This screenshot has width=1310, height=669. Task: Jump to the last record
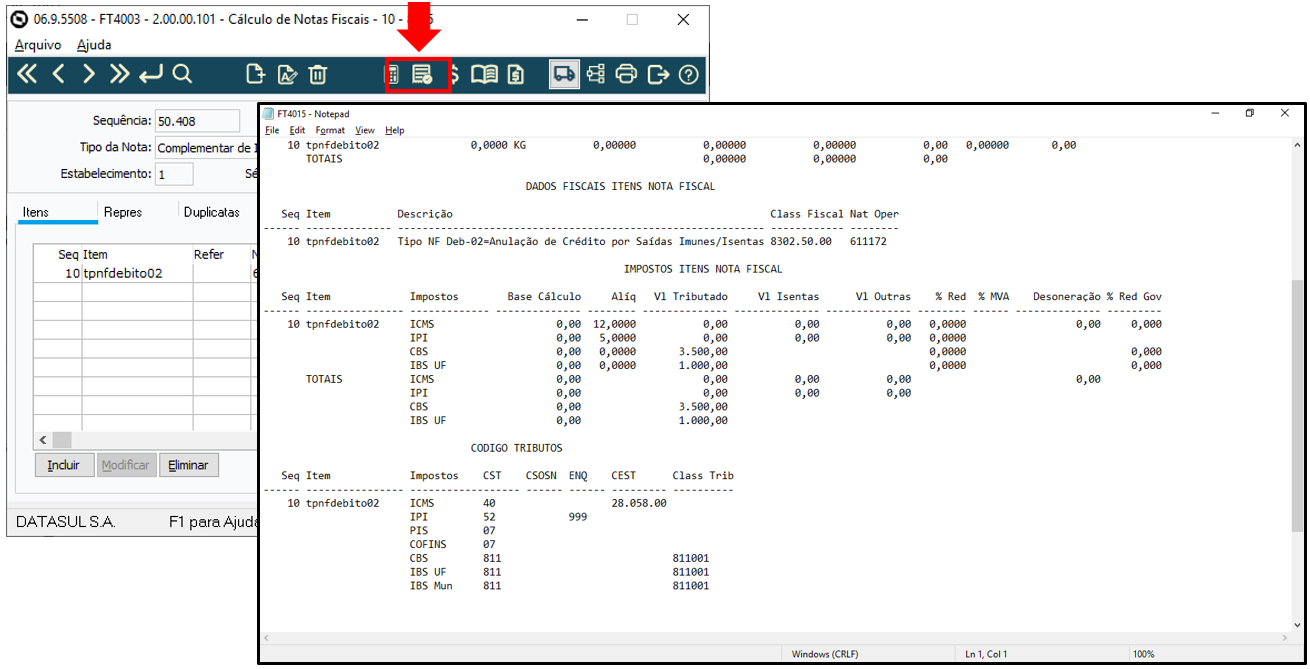(x=120, y=74)
